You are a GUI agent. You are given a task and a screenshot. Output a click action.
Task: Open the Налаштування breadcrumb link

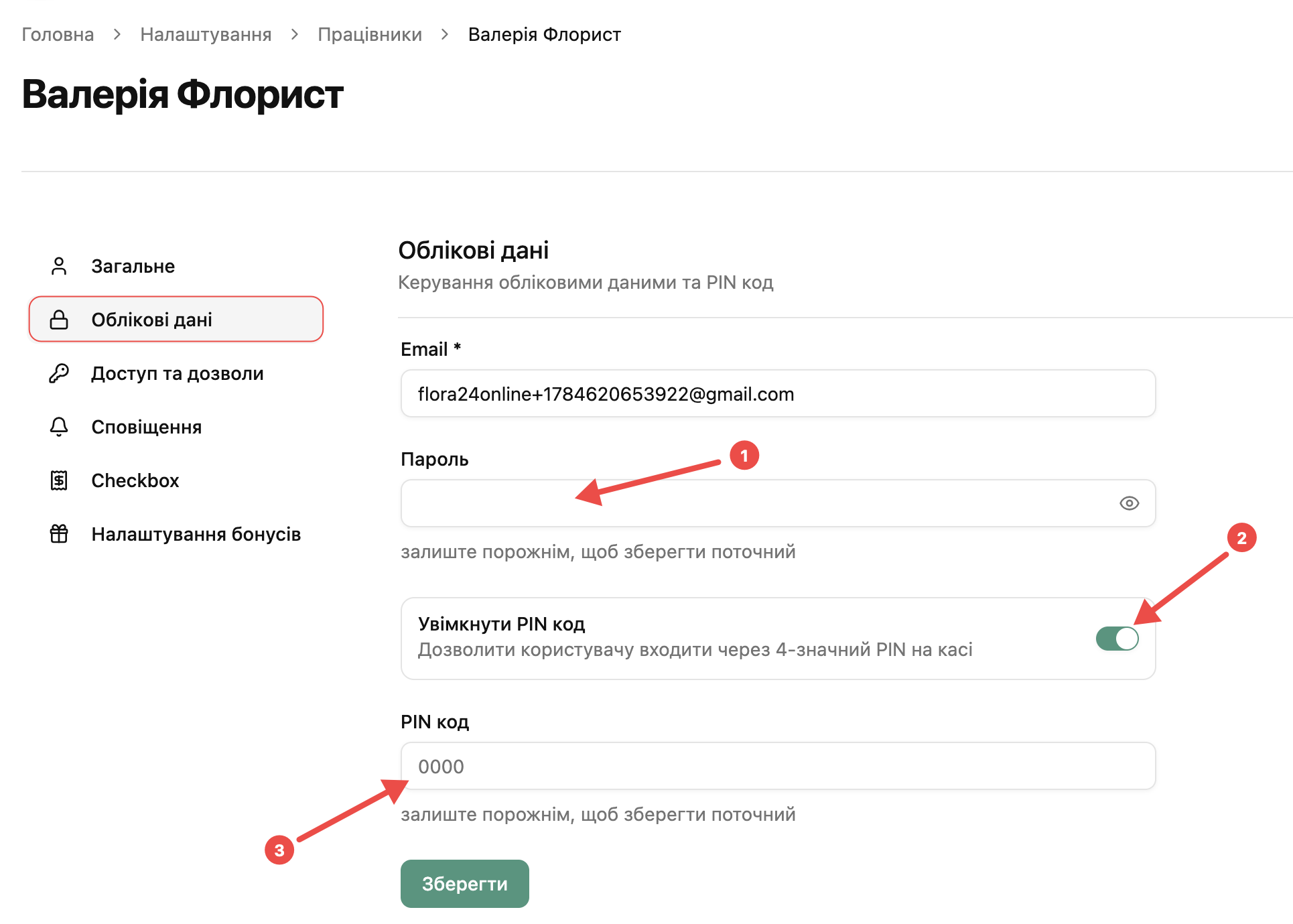pos(206,34)
